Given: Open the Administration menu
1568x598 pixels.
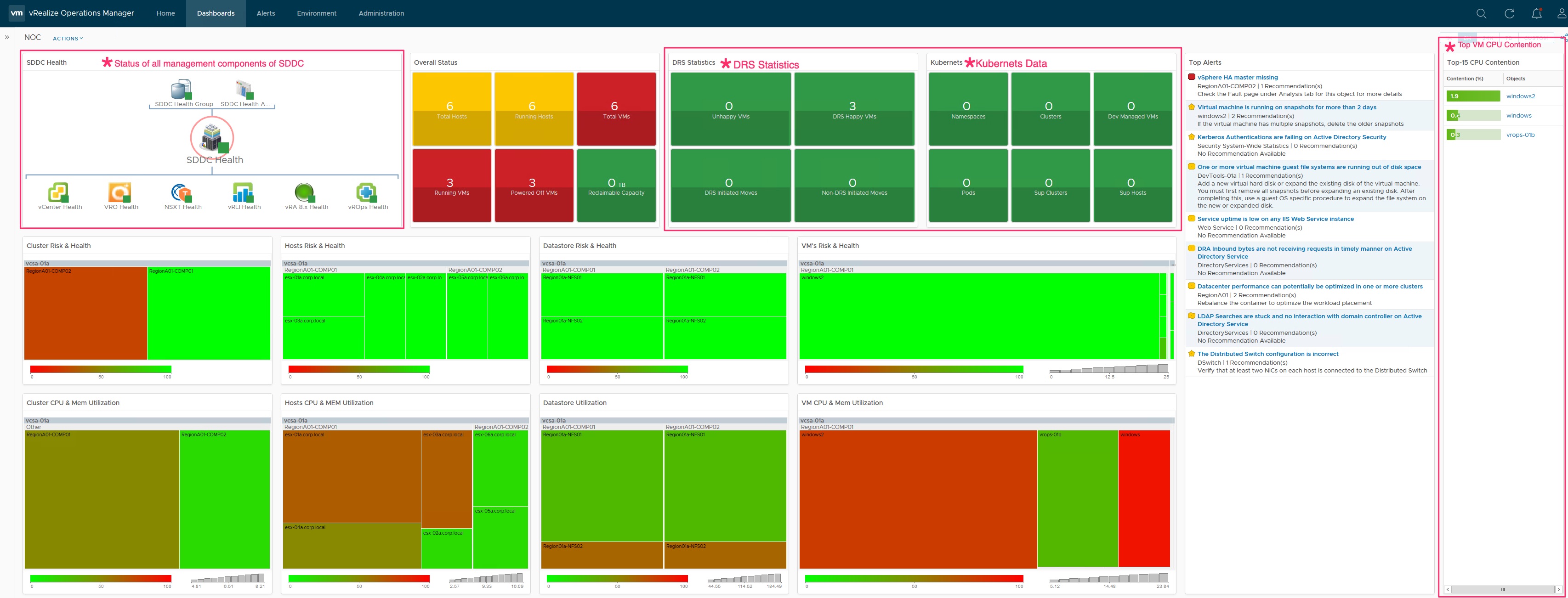Looking at the screenshot, I should tap(381, 13).
